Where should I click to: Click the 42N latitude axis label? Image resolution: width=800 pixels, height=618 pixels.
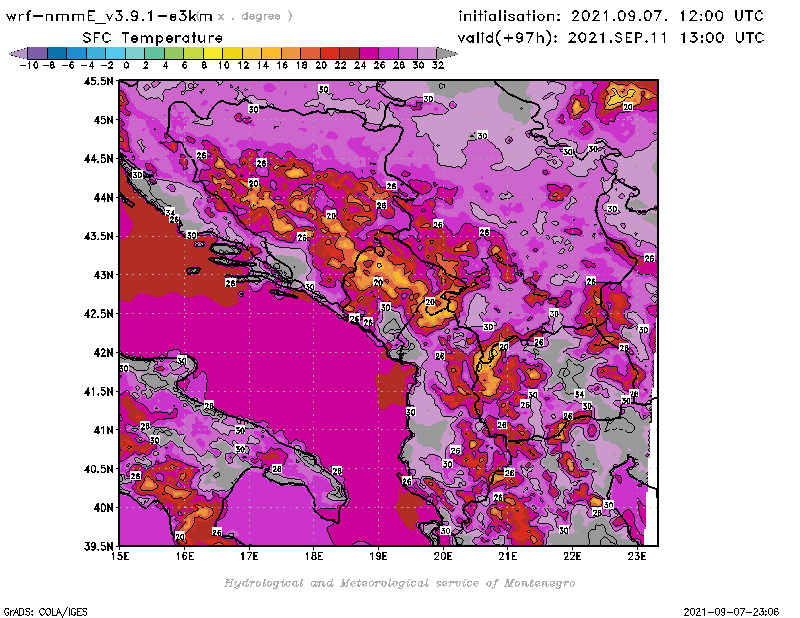pyautogui.click(x=101, y=352)
